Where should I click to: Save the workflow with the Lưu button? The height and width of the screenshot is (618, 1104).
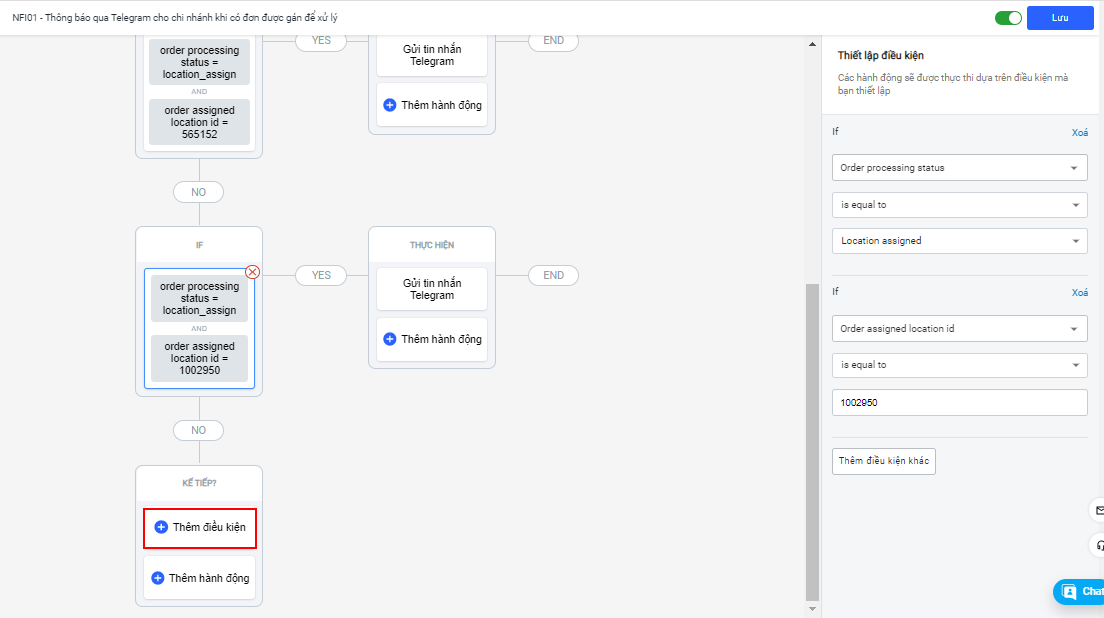click(x=1060, y=18)
